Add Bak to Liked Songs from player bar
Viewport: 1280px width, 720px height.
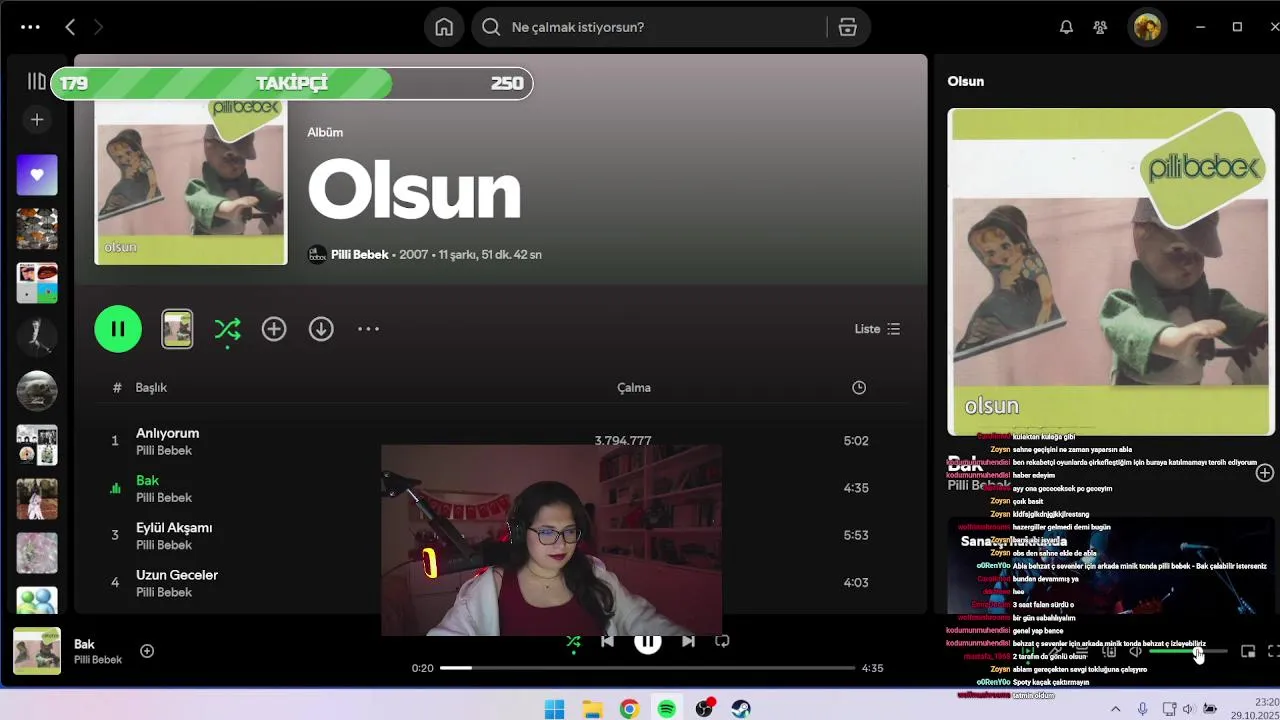click(x=147, y=651)
